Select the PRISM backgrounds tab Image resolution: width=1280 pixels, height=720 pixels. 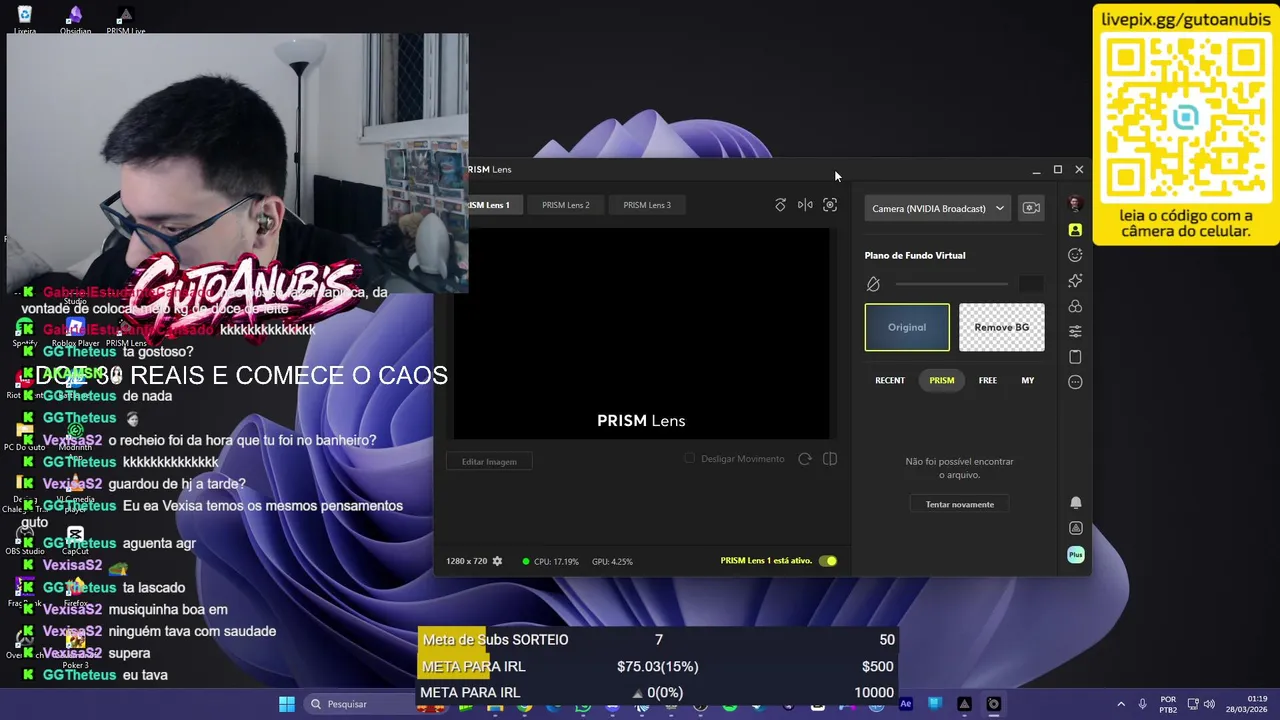942,380
